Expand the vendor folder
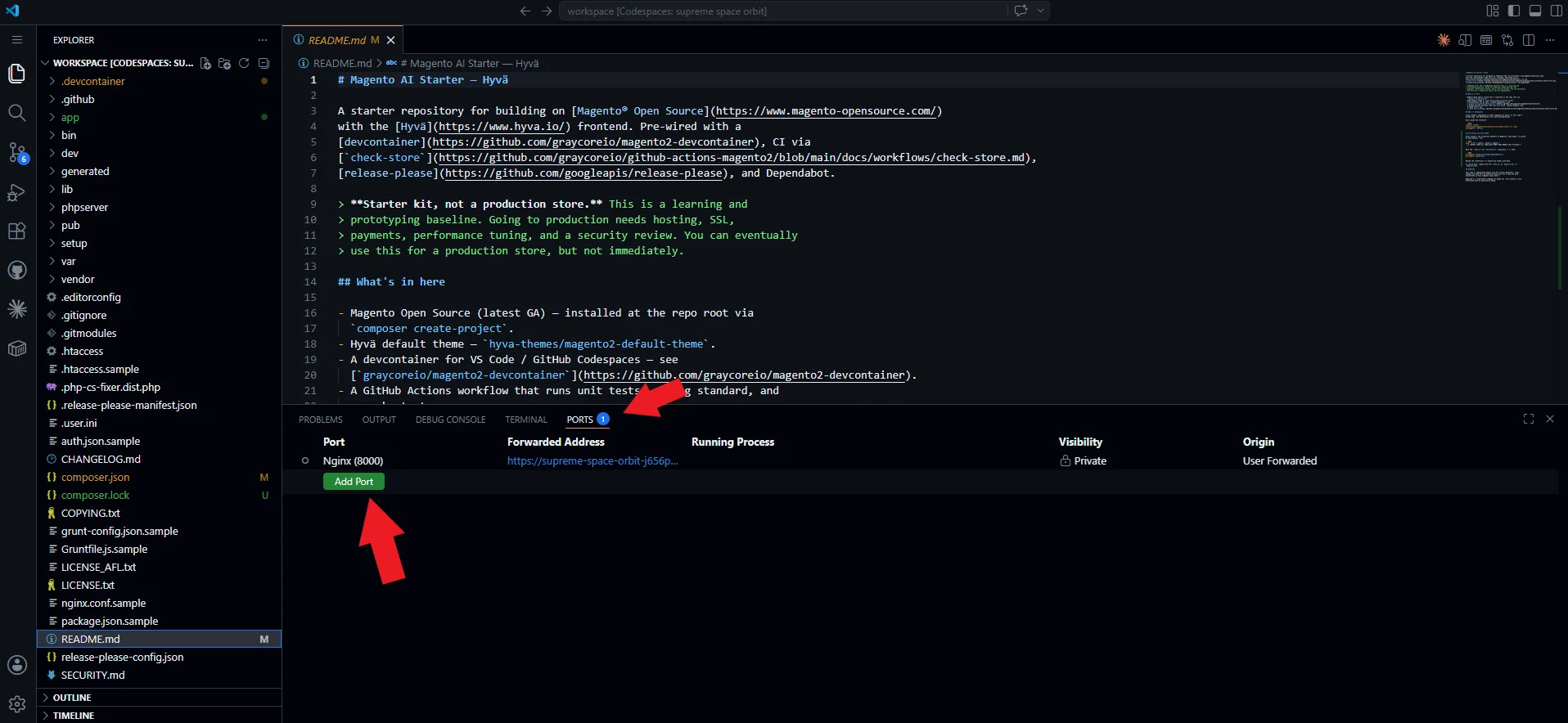 (x=160, y=279)
